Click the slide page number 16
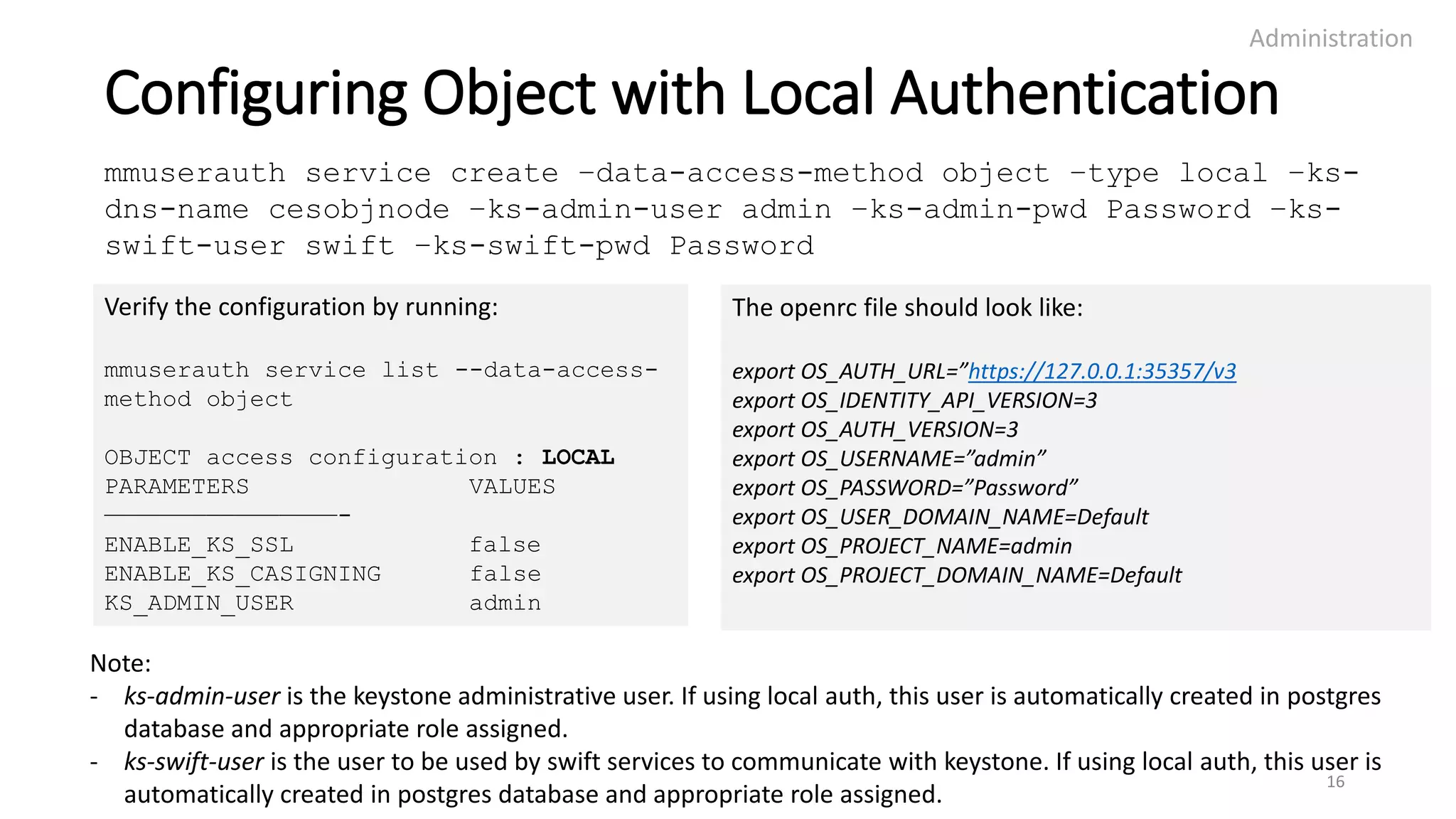This screenshot has height=819, width=1456. (x=1335, y=782)
